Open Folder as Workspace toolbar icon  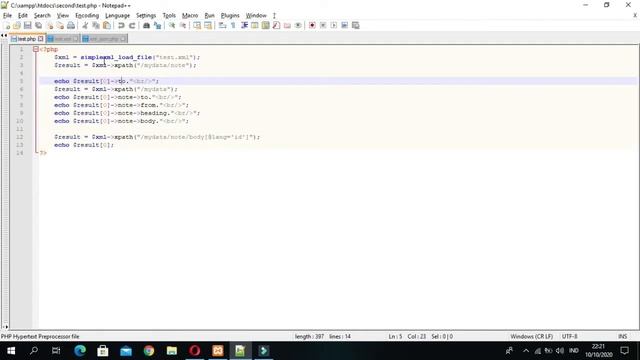point(287,25)
